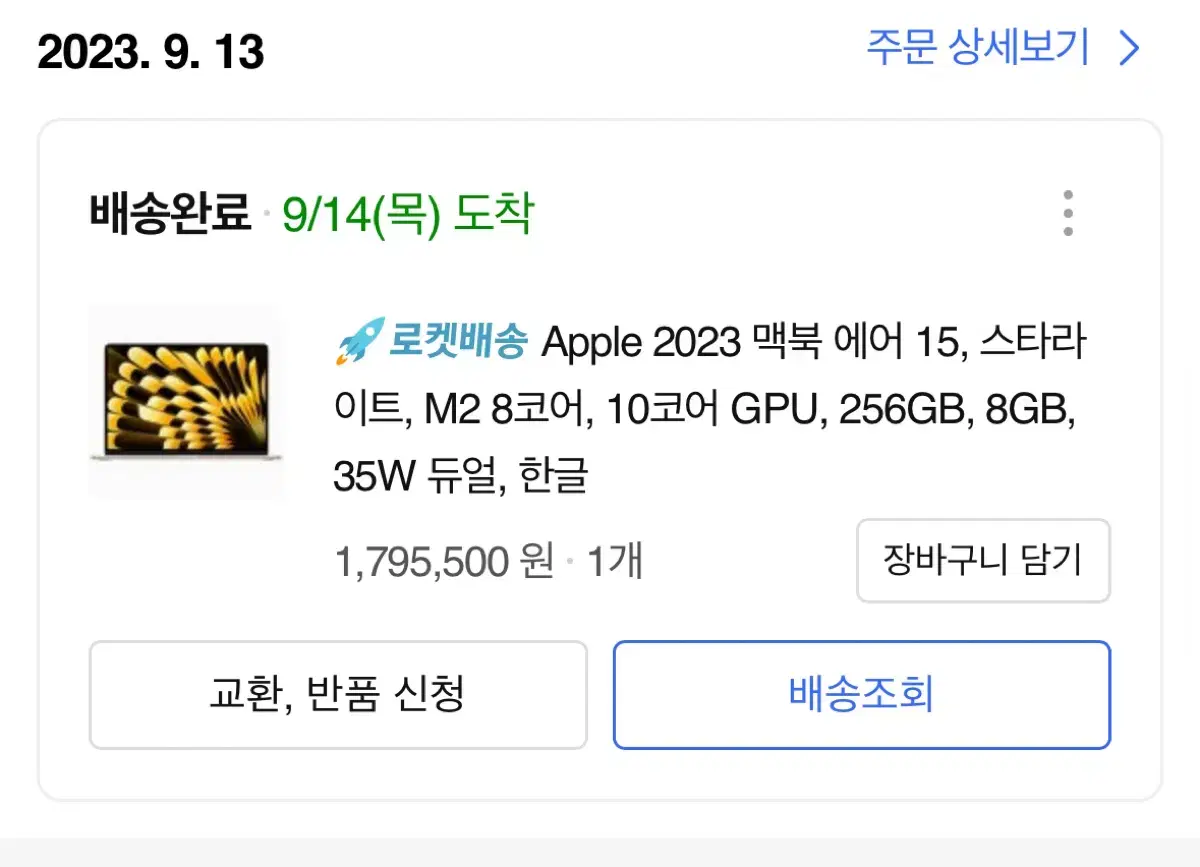Click the green 9/14(목) 도착 arrival text
1200x867 pixels.
coord(408,213)
